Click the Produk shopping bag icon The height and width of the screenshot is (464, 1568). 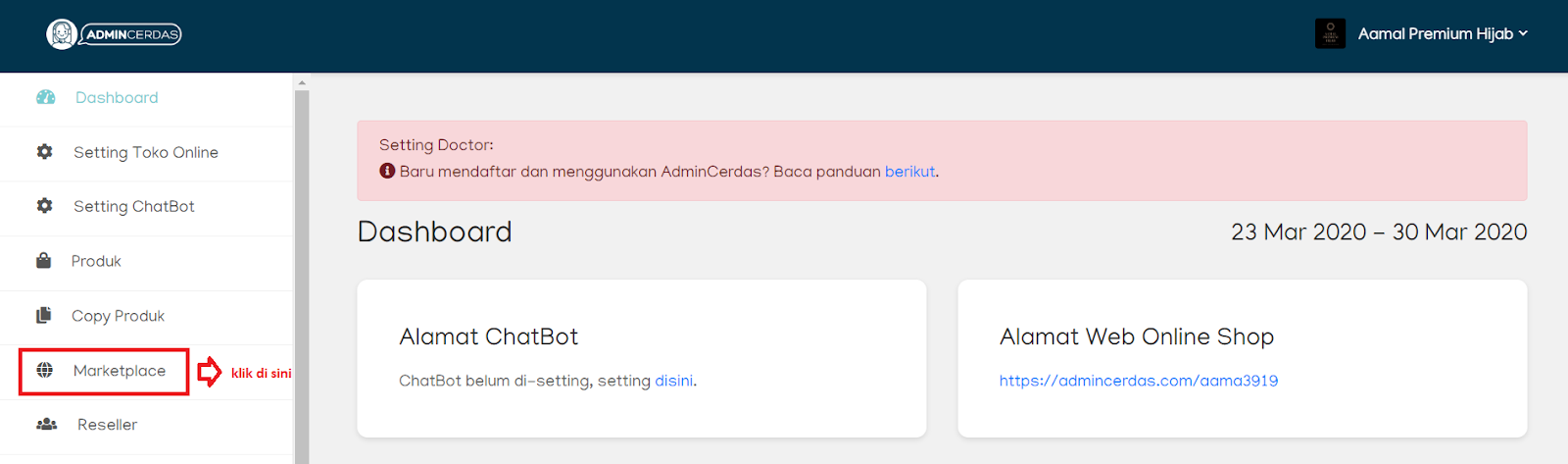[x=43, y=261]
